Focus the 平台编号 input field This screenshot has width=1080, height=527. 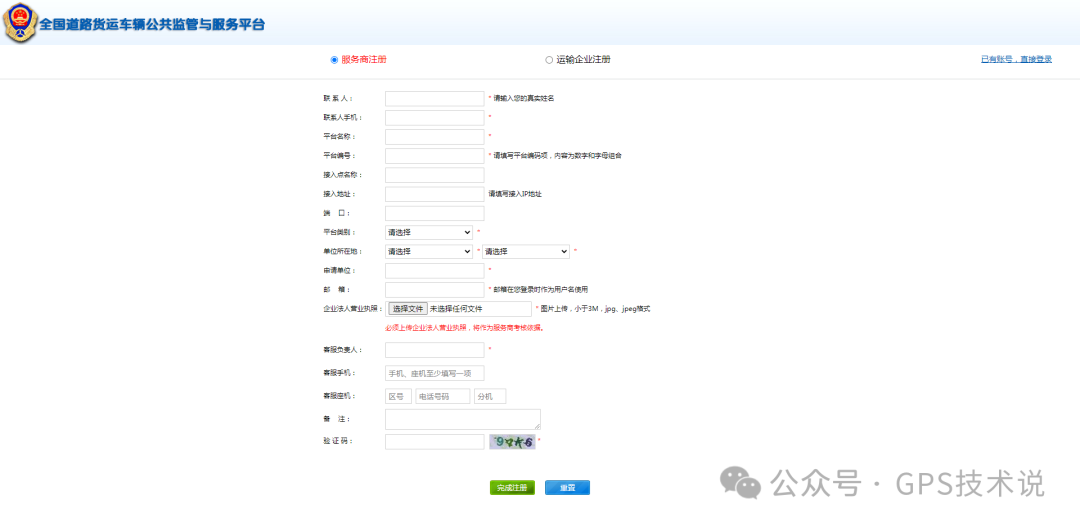(x=435, y=156)
